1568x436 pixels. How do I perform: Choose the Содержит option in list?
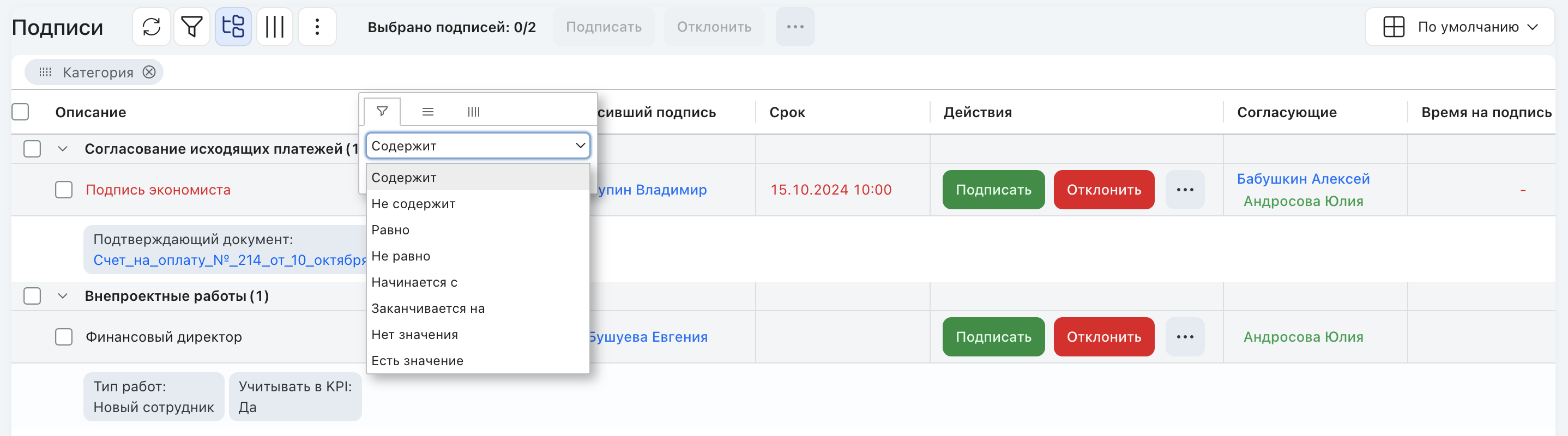478,178
